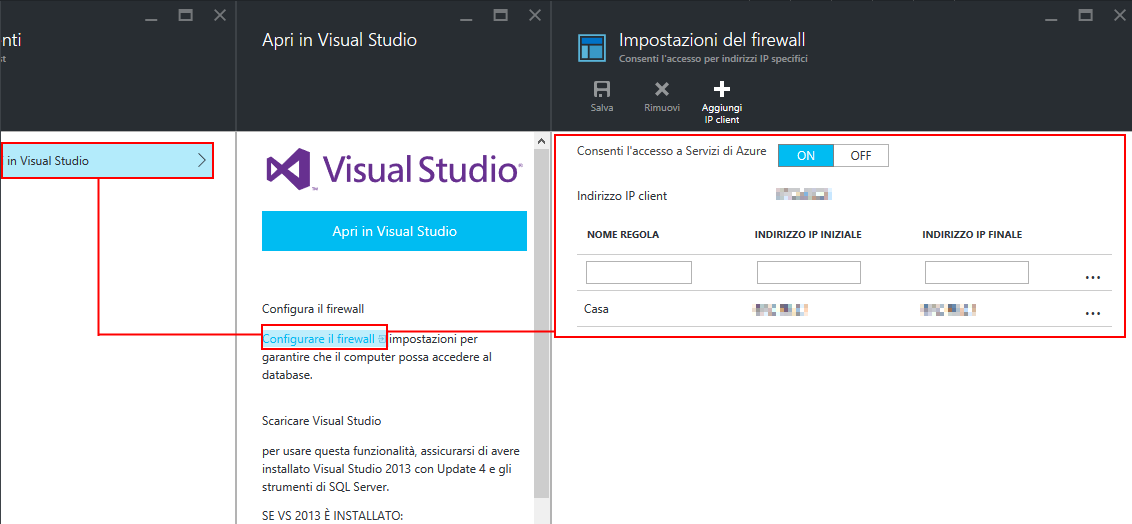Maximize the Impostazioni del firewall blade

click(1085, 14)
